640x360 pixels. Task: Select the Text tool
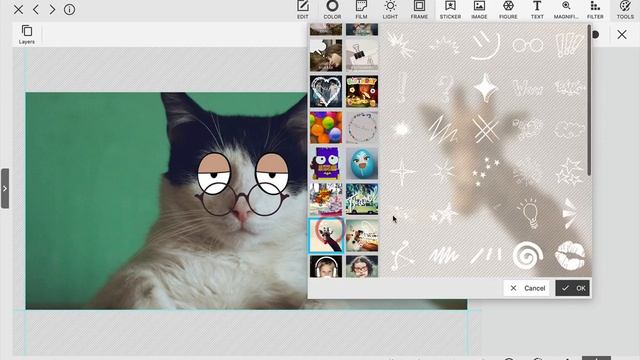pyautogui.click(x=537, y=10)
